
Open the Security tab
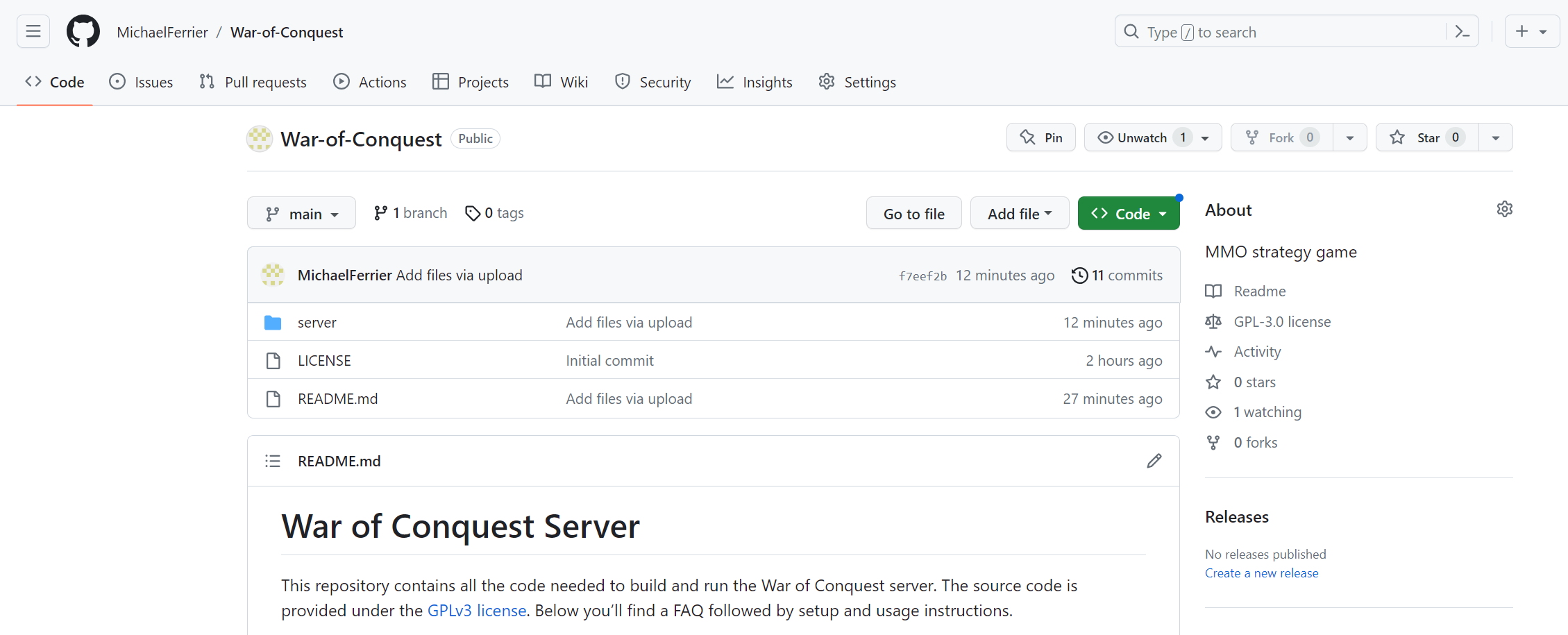653,82
